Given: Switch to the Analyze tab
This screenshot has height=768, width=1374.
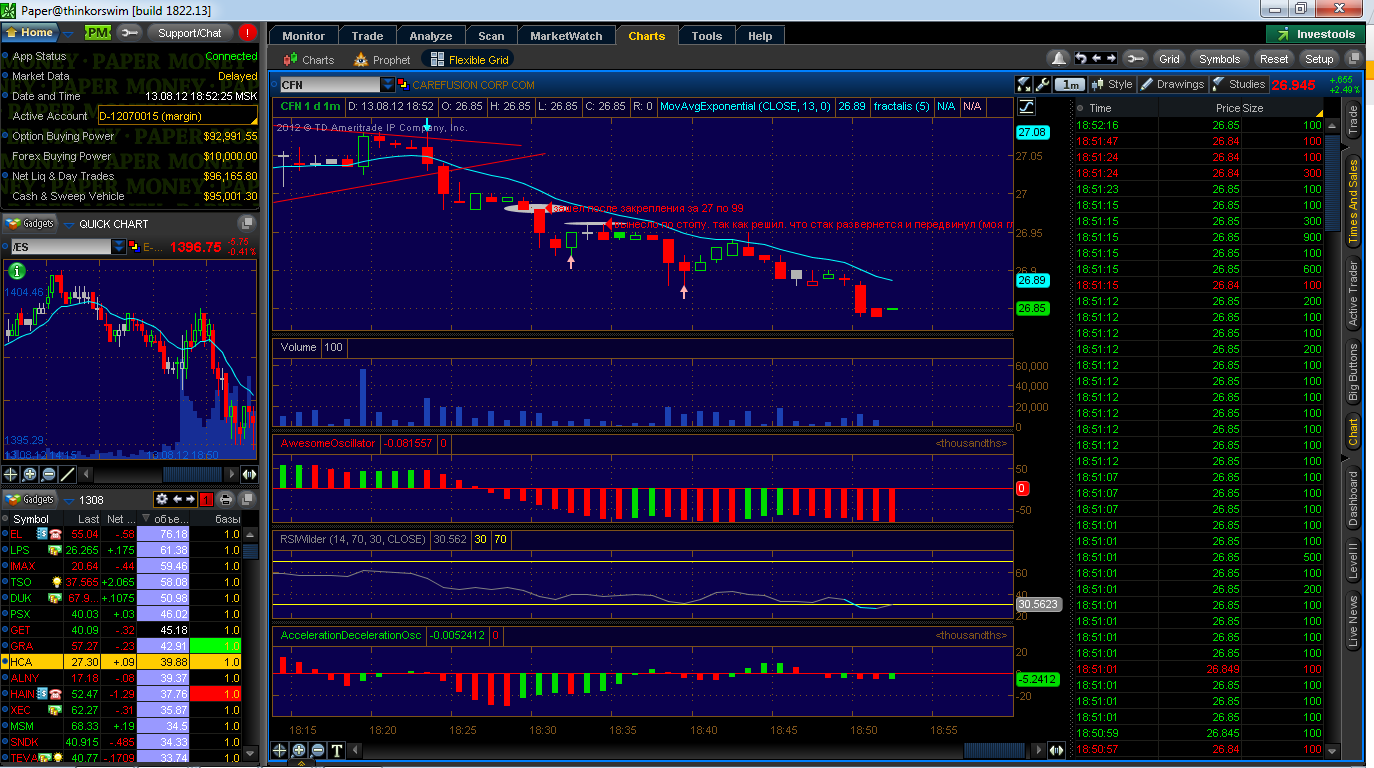Looking at the screenshot, I should click(x=431, y=36).
